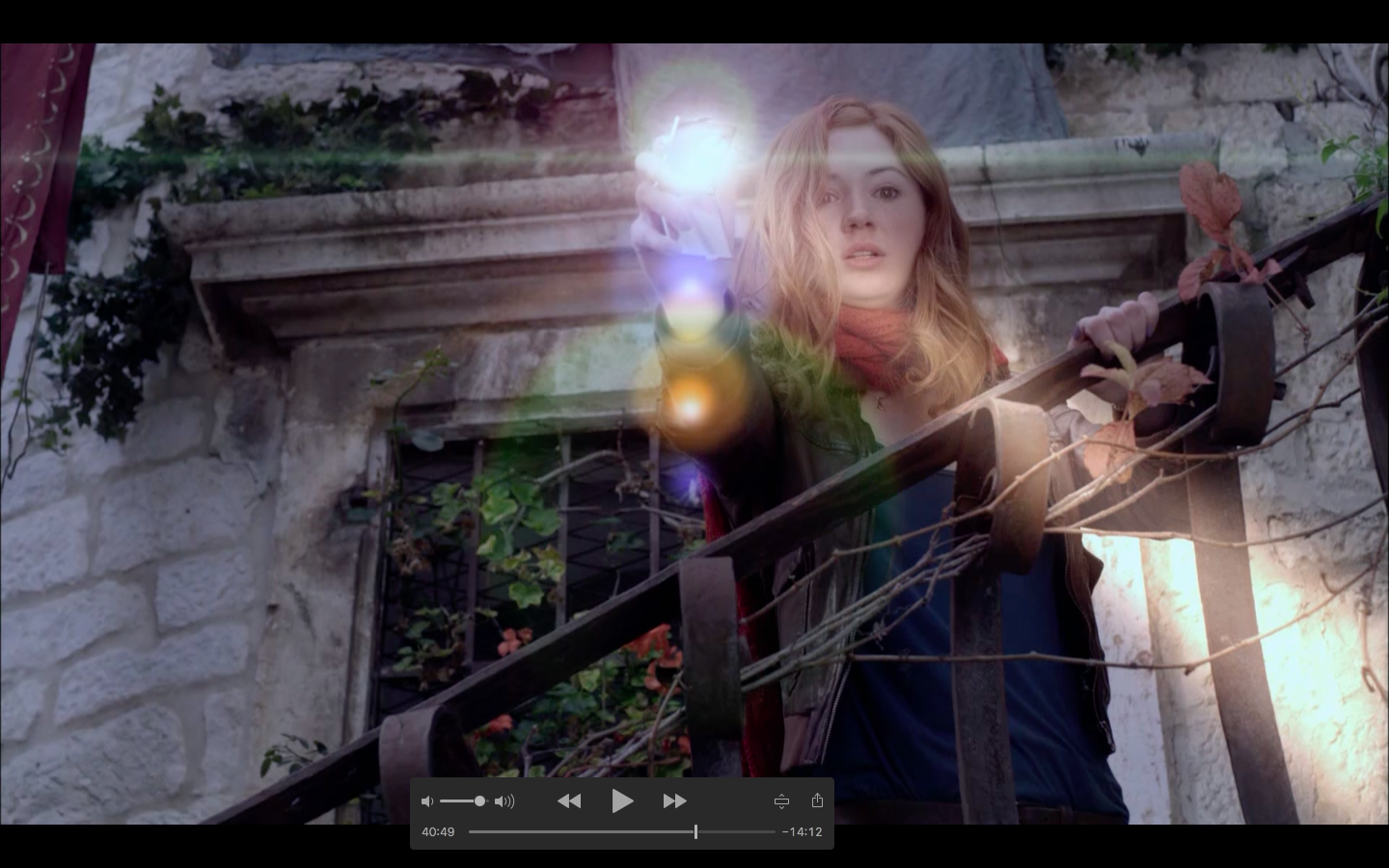The height and width of the screenshot is (868, 1389).
Task: Mute audio with the low-volume speaker icon
Action: coord(427,801)
